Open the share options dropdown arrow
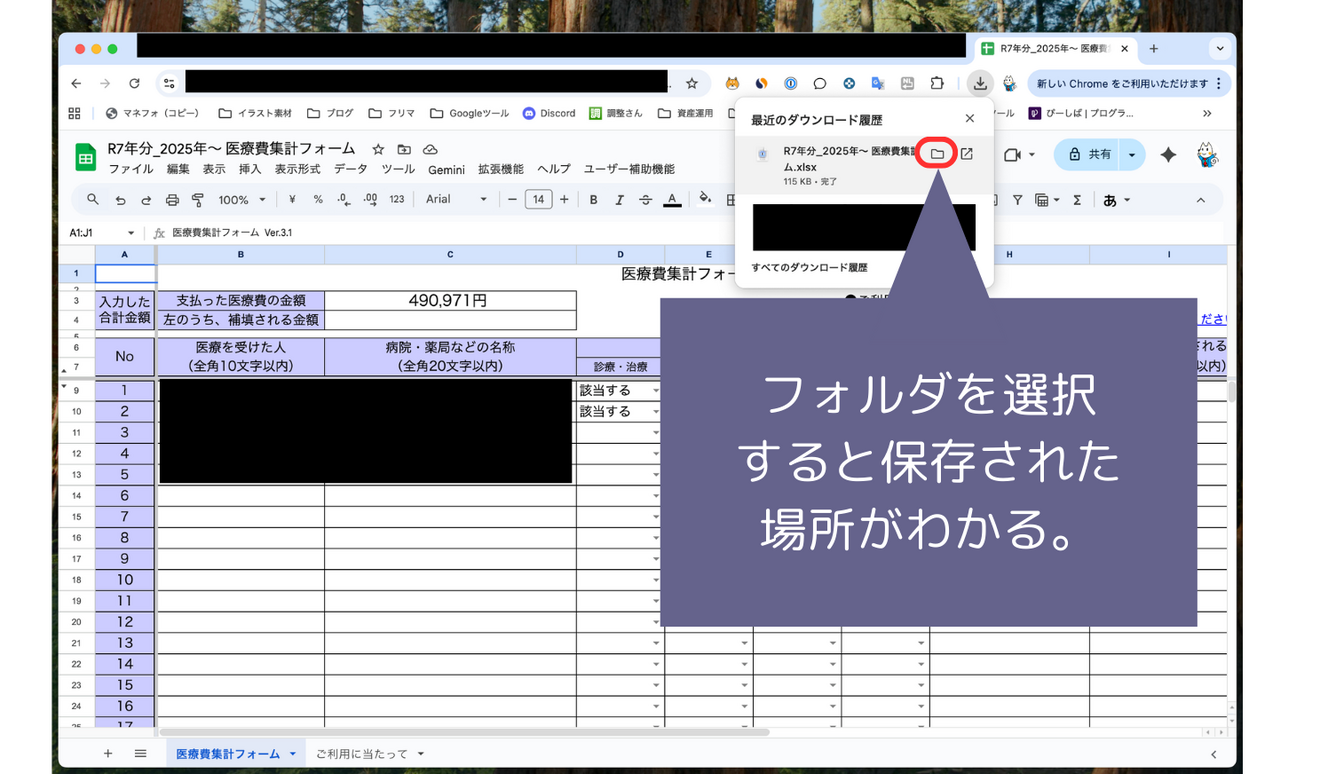The width and height of the screenshot is (1320, 774). (1132, 155)
